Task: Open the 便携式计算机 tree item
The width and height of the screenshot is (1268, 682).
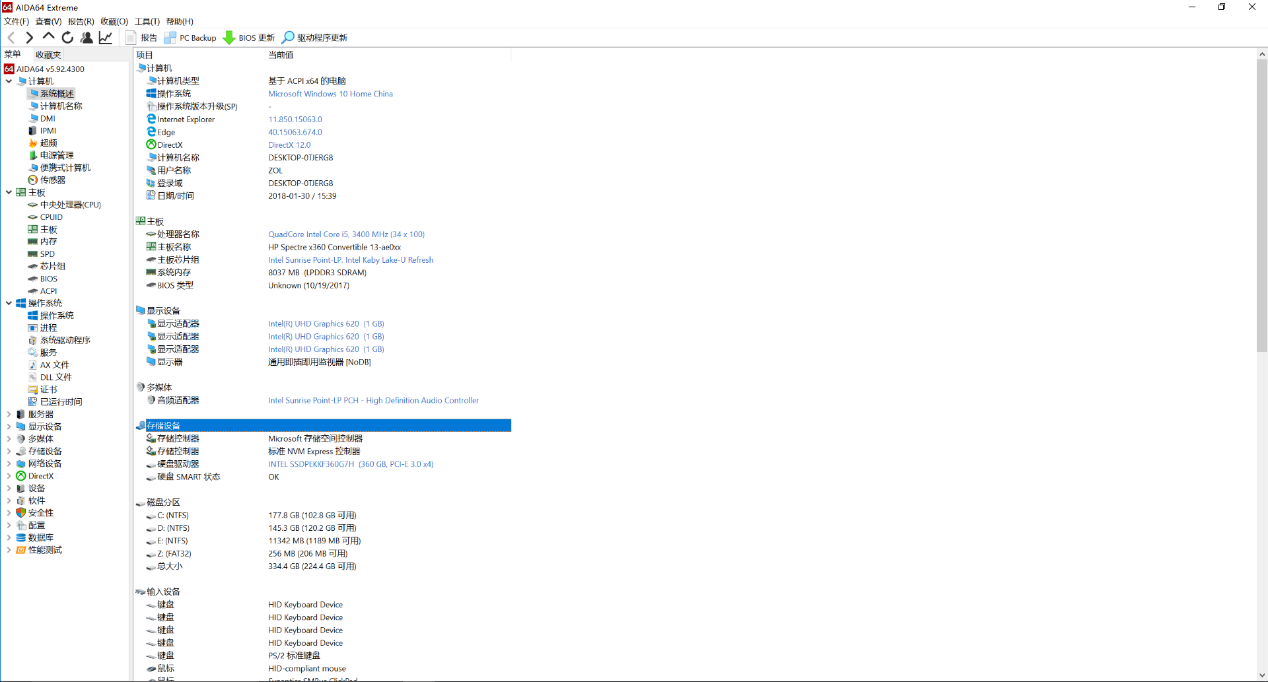Action: tap(59, 167)
